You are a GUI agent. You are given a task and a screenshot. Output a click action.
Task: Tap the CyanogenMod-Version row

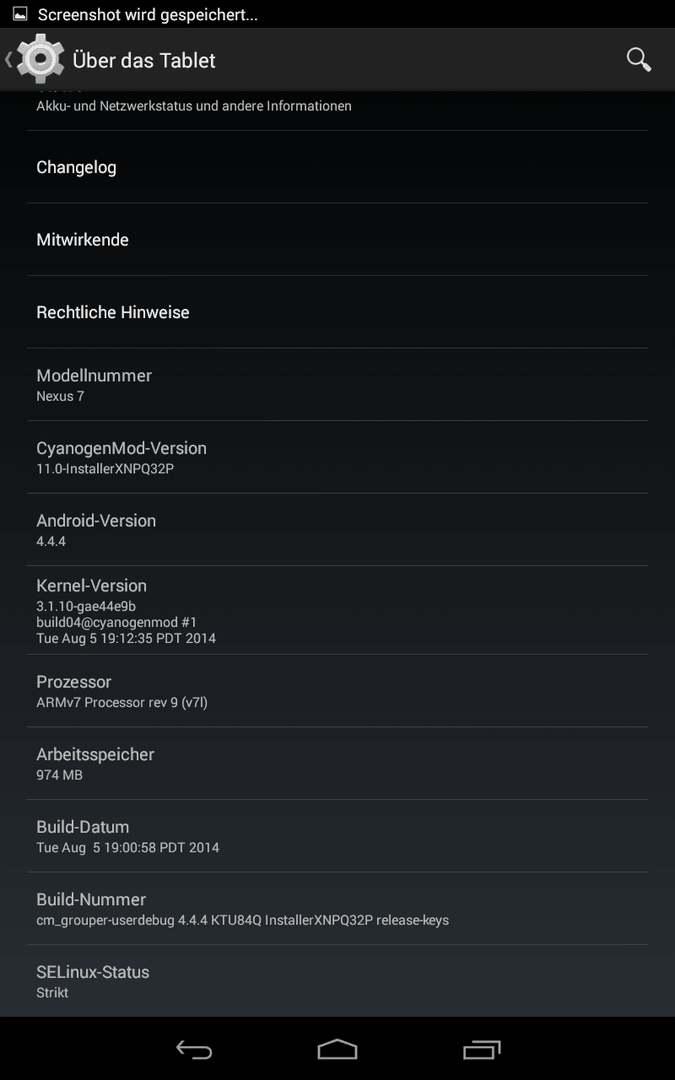pos(338,457)
